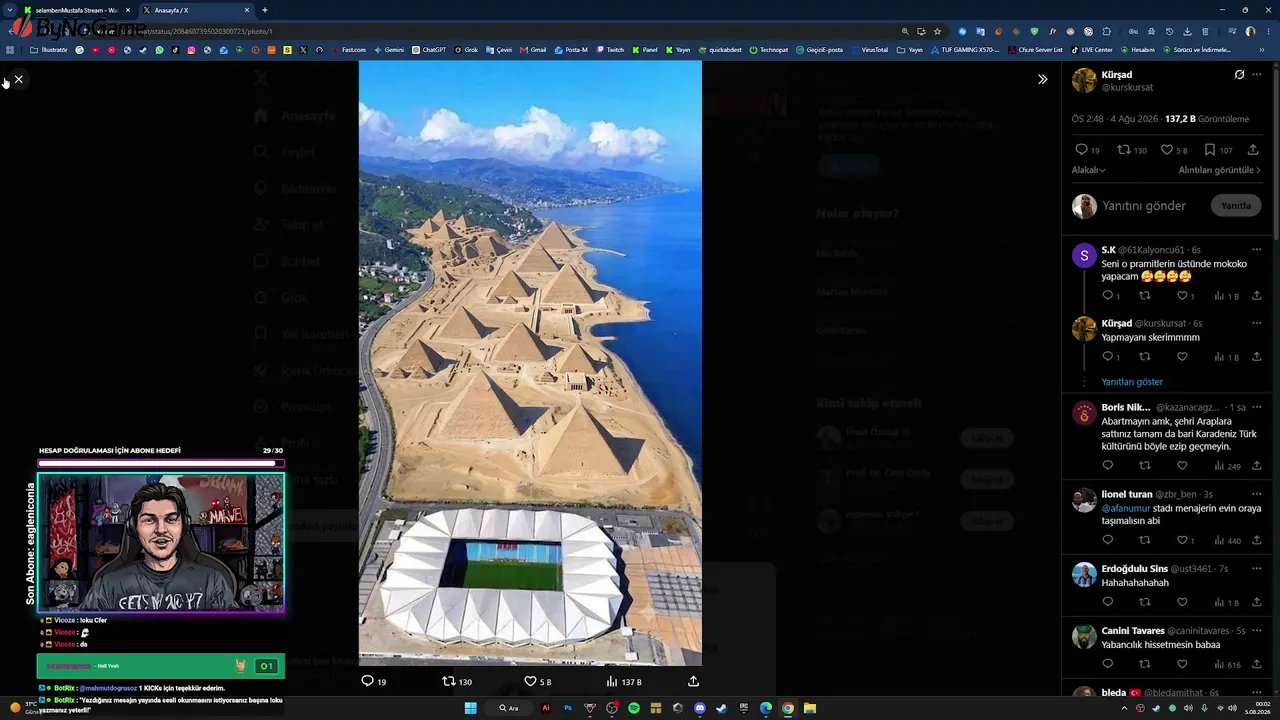Like Kürşad's 'Yapmayanı' reply

[1182, 357]
